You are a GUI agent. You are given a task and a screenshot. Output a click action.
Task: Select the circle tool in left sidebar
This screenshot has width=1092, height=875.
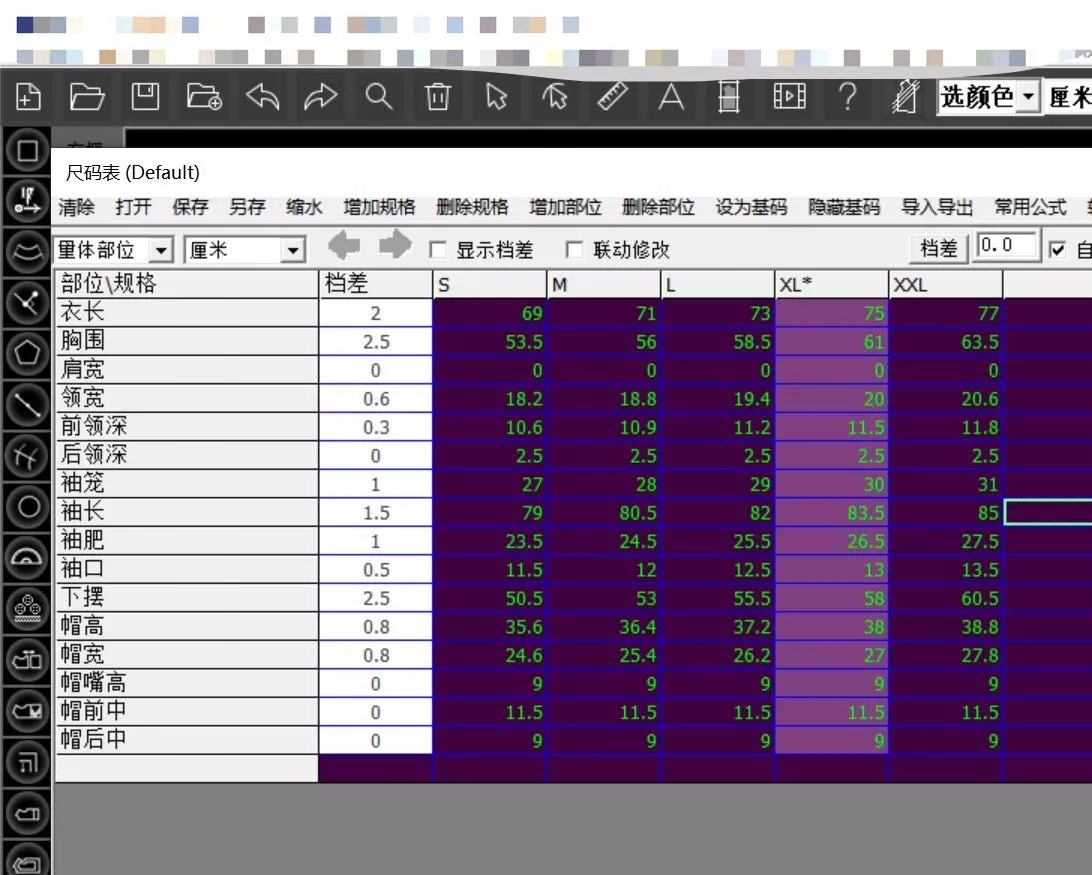[x=27, y=506]
